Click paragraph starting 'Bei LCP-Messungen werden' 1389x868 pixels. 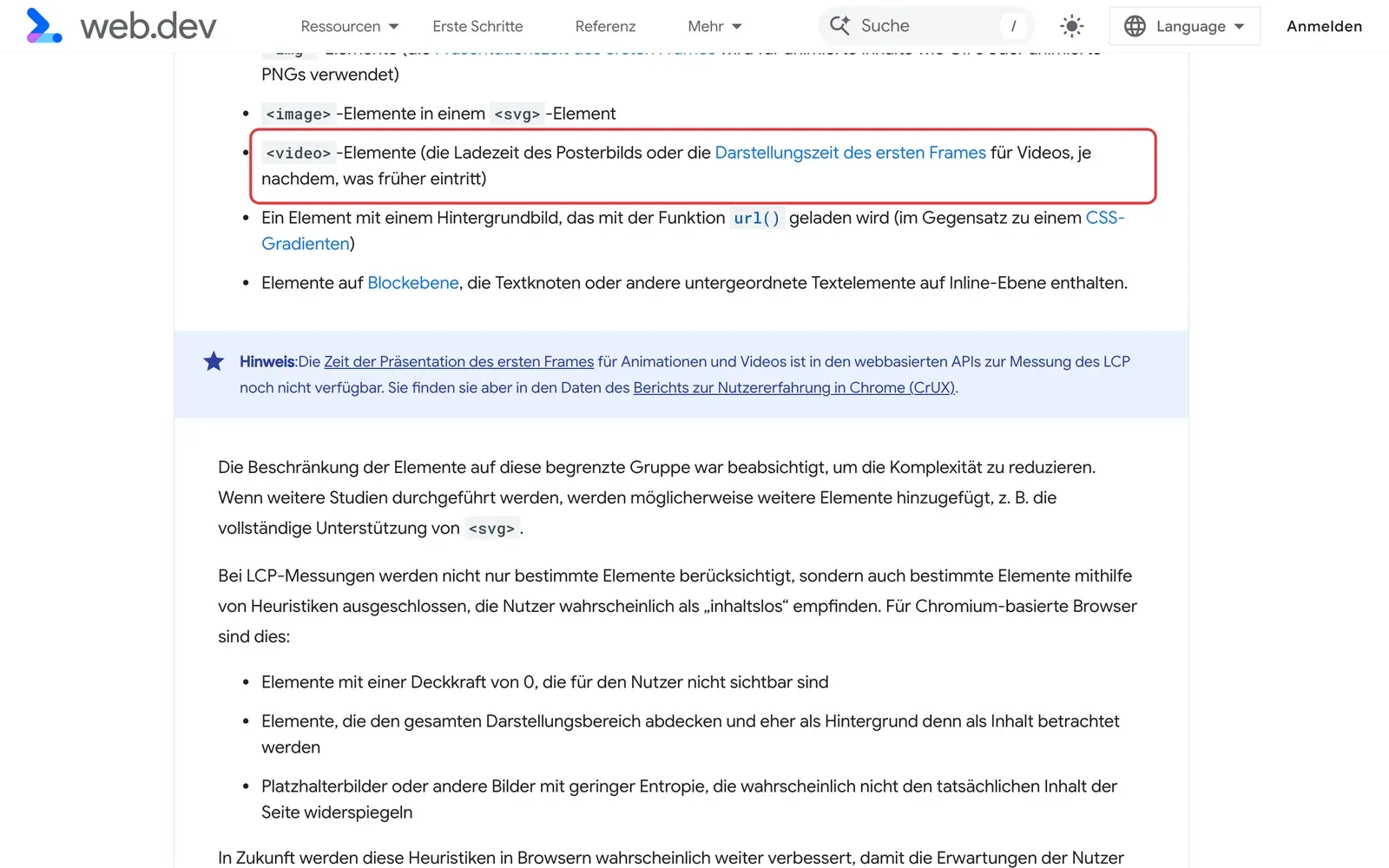pos(677,606)
